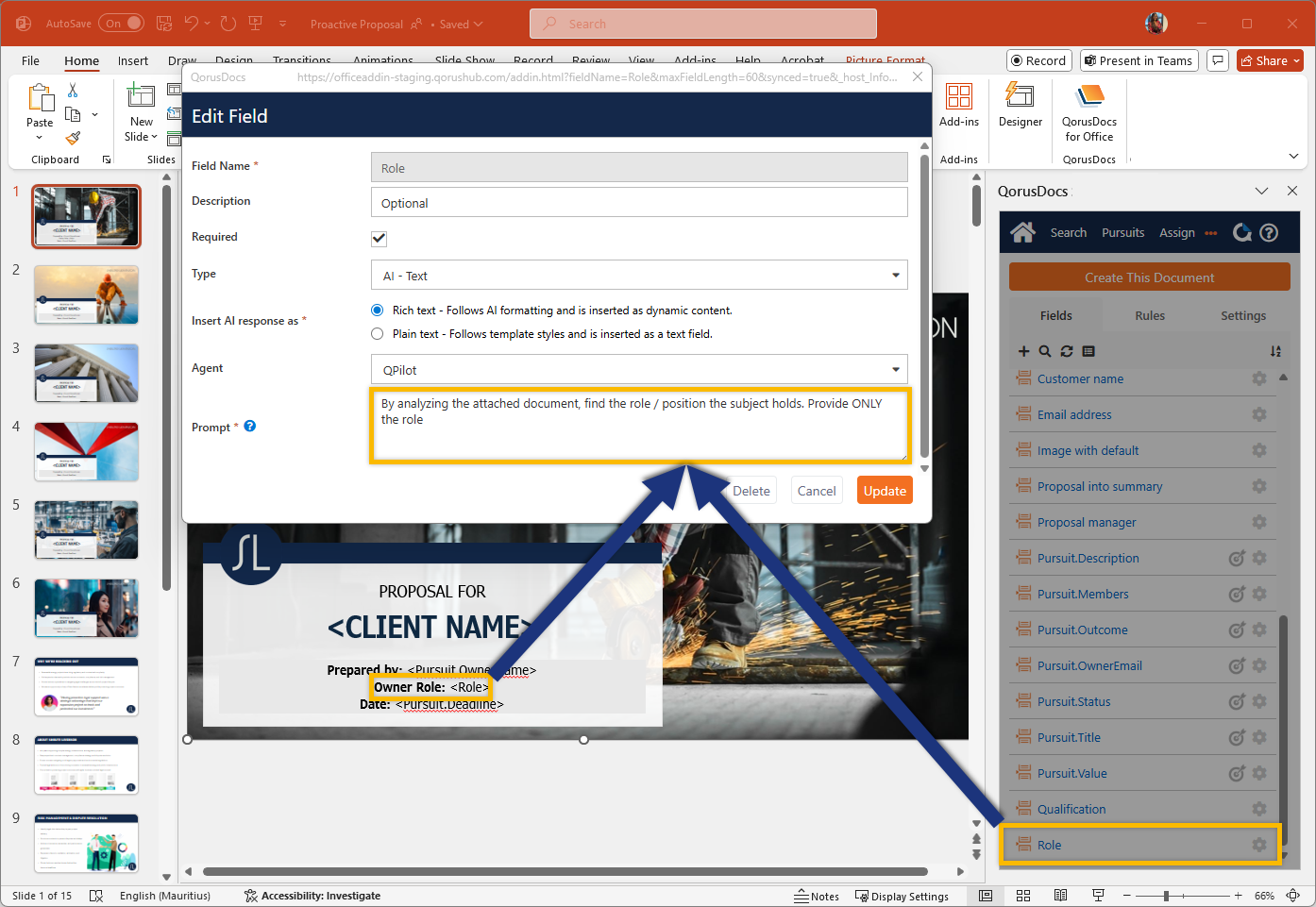
Task: Click the refresh fields icon
Action: click(1067, 351)
